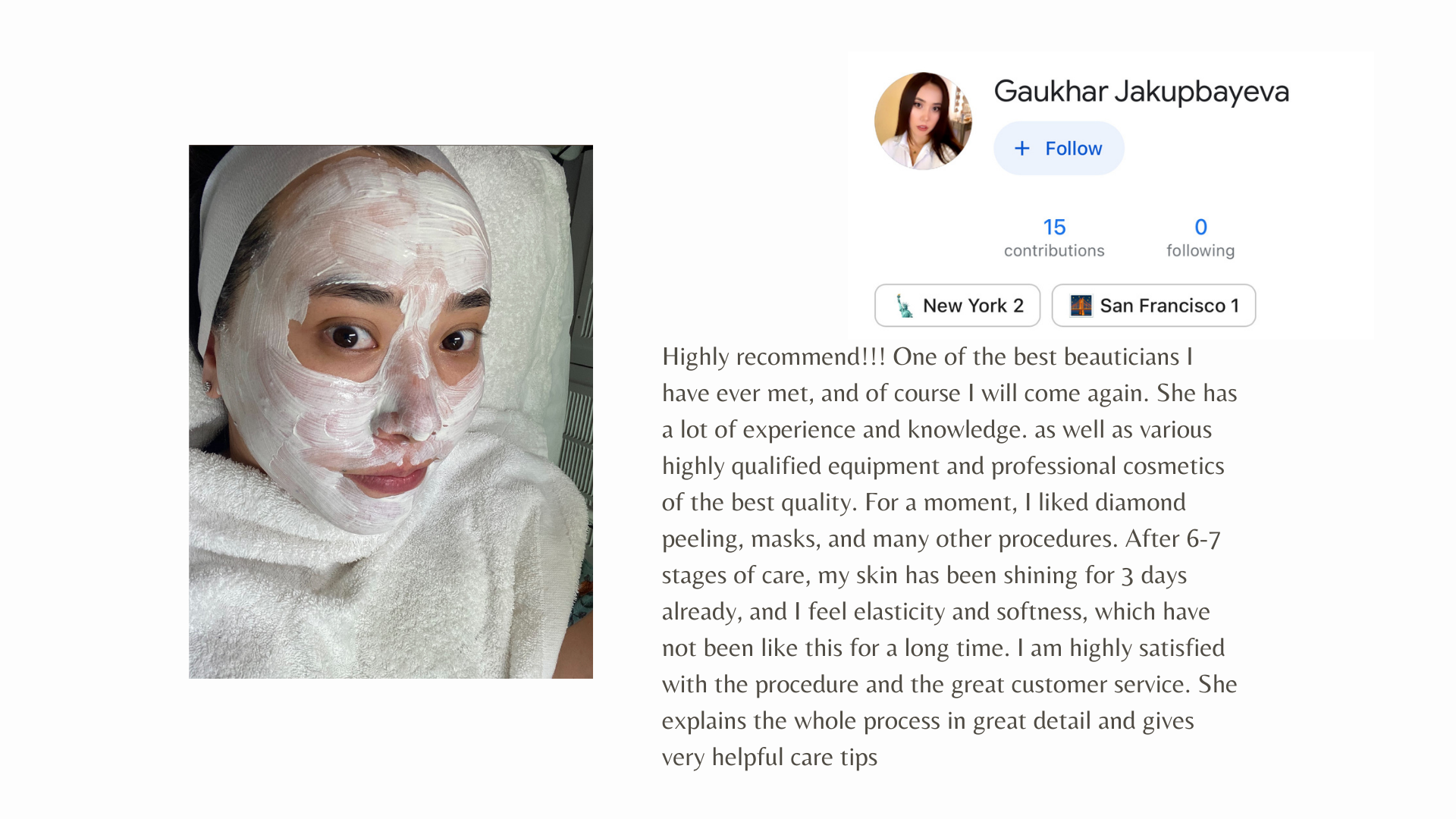Click the word contributions under 15
This screenshot has height=819, width=1456.
coord(1054,250)
